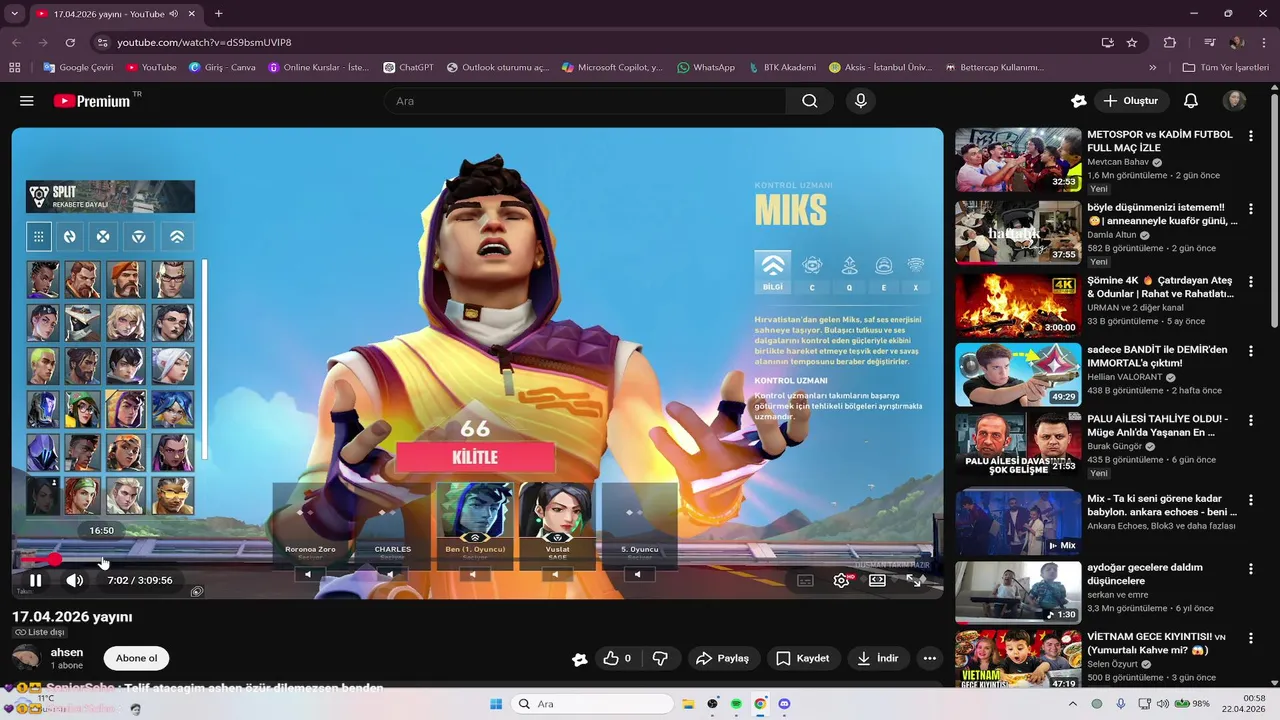This screenshot has height=720, width=1280.
Task: Click the ahsen channel avatar
Action: (27, 658)
